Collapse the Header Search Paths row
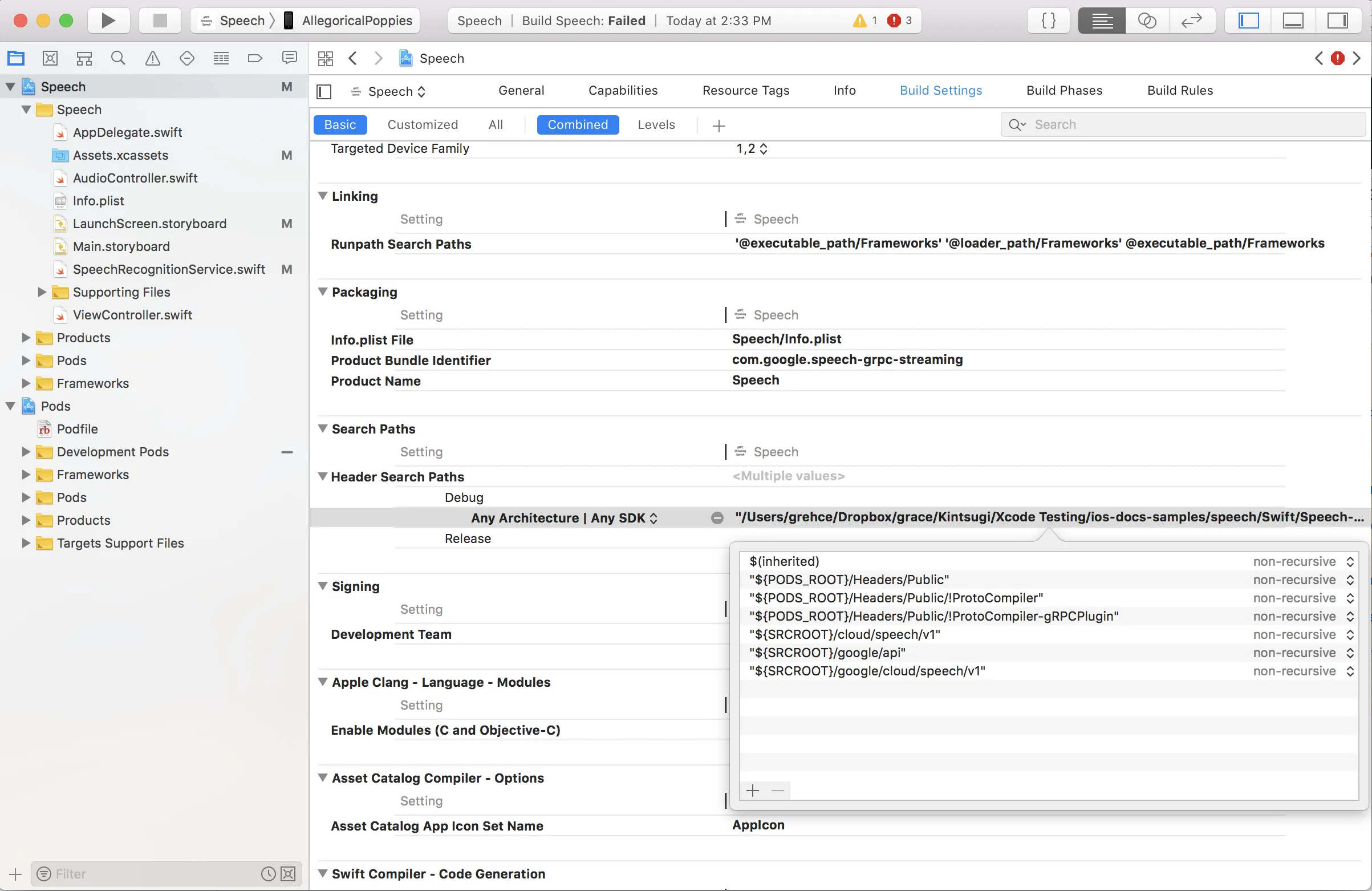Image resolution: width=1372 pixels, height=891 pixels. (323, 476)
